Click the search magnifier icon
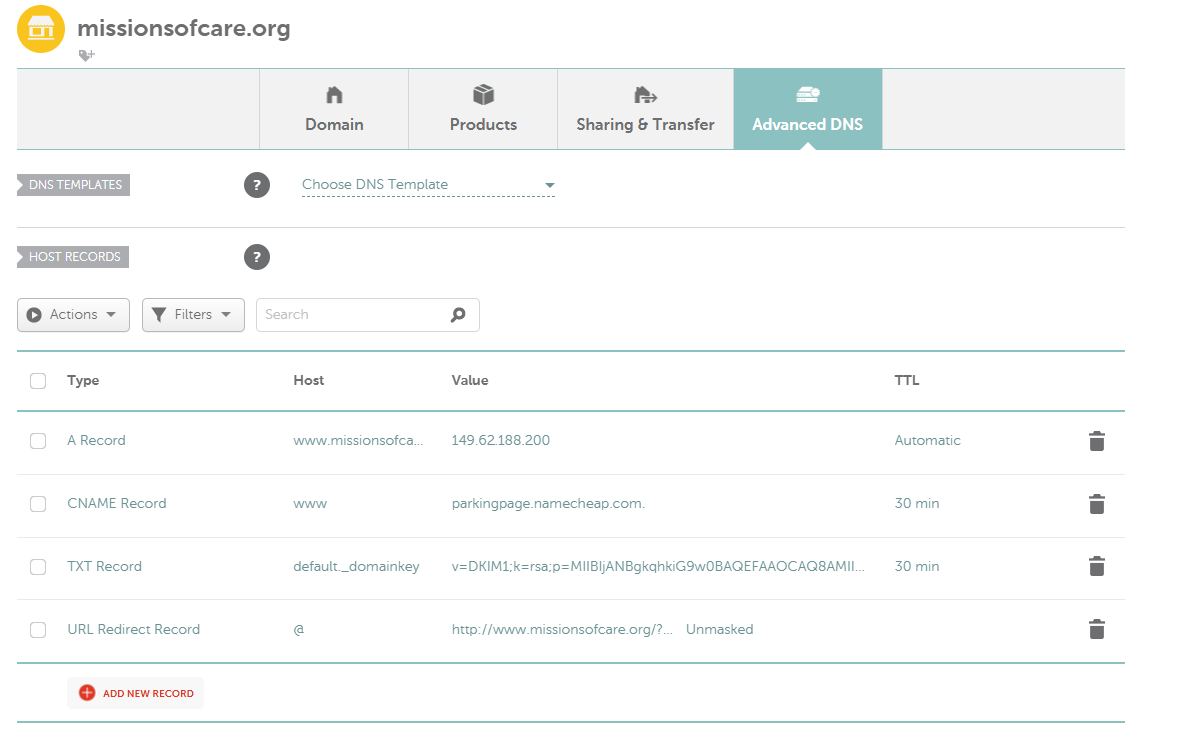1183x741 pixels. [458, 315]
